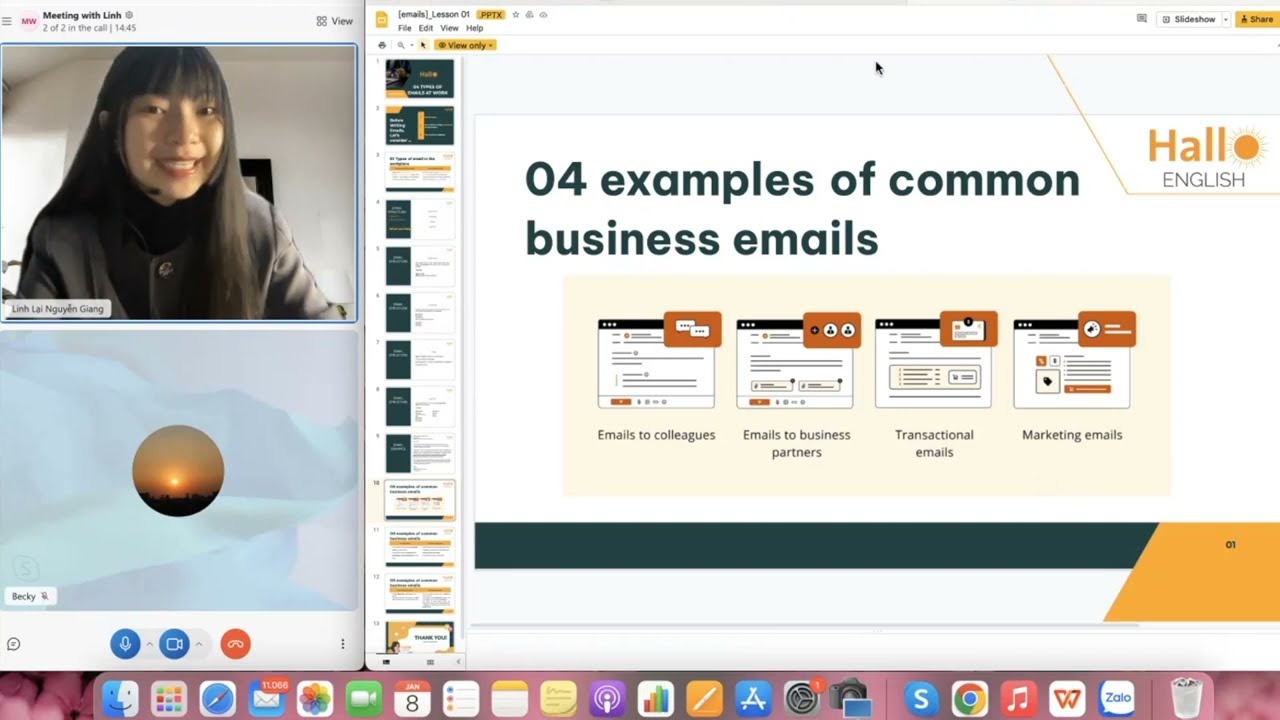The width and height of the screenshot is (1280, 720).
Task: Select slide 3 thumbnail in filmstrip
Action: coord(420,172)
